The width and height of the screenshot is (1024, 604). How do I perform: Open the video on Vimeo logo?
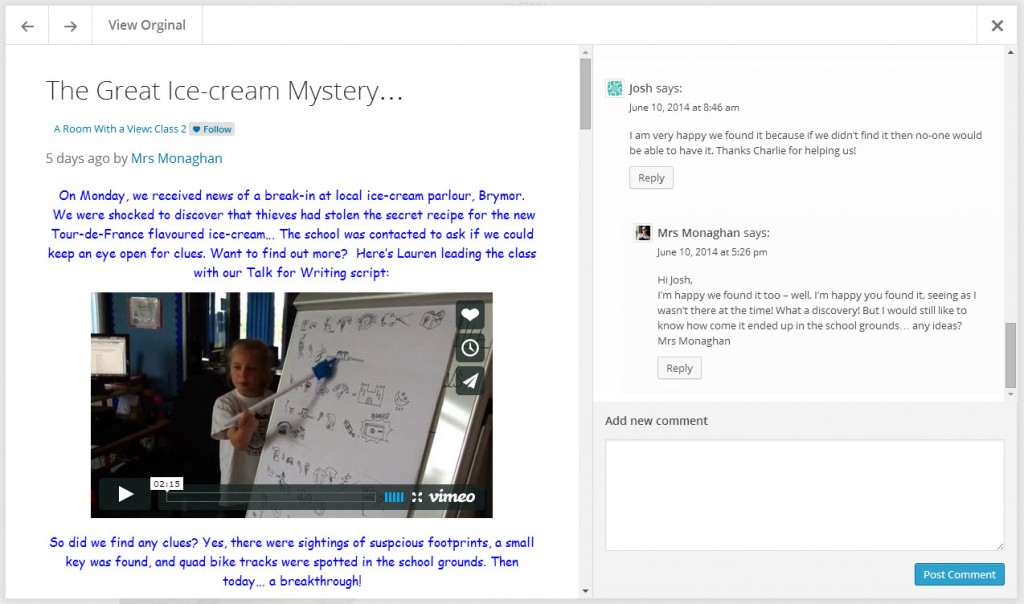click(x=452, y=496)
